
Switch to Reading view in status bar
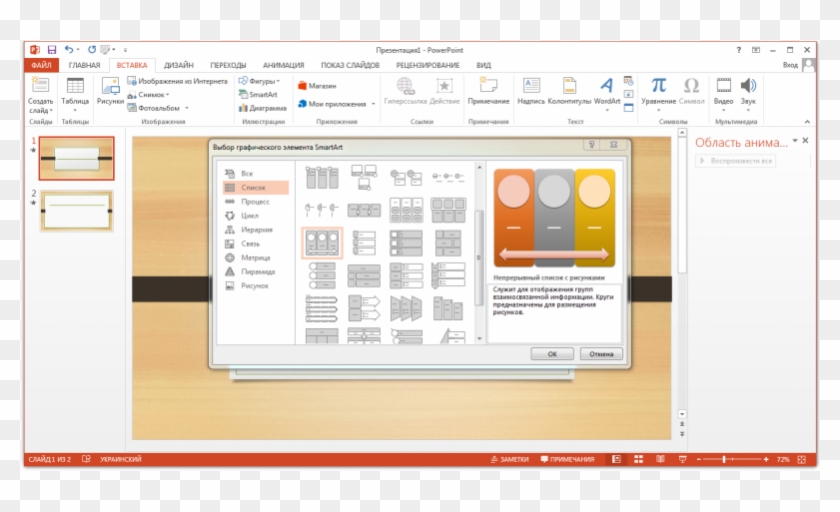pos(661,459)
